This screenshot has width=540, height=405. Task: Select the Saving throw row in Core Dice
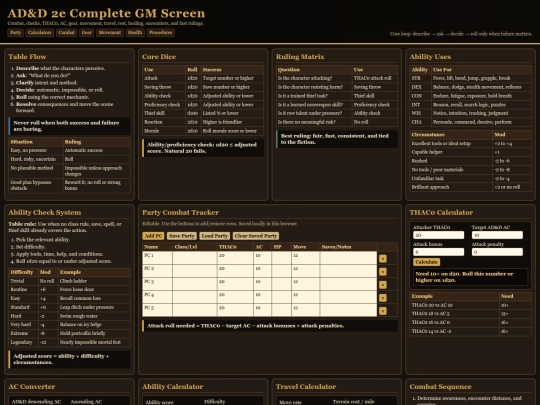coord(203,87)
